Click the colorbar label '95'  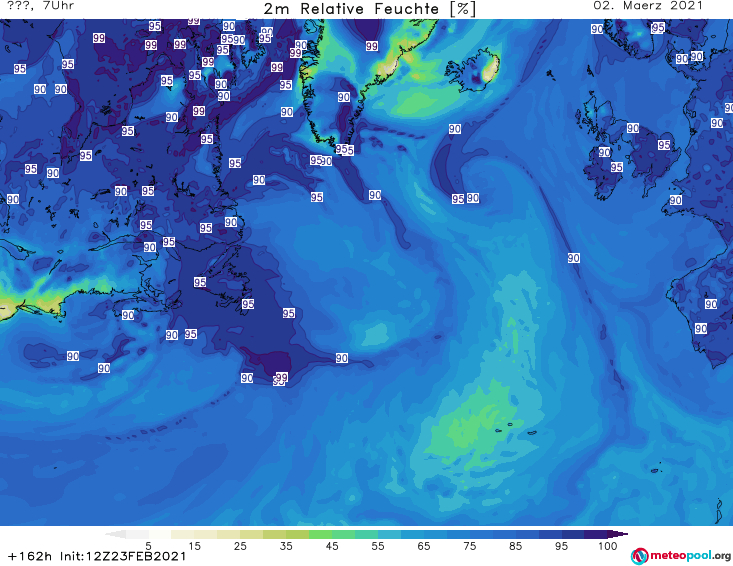(x=561, y=546)
